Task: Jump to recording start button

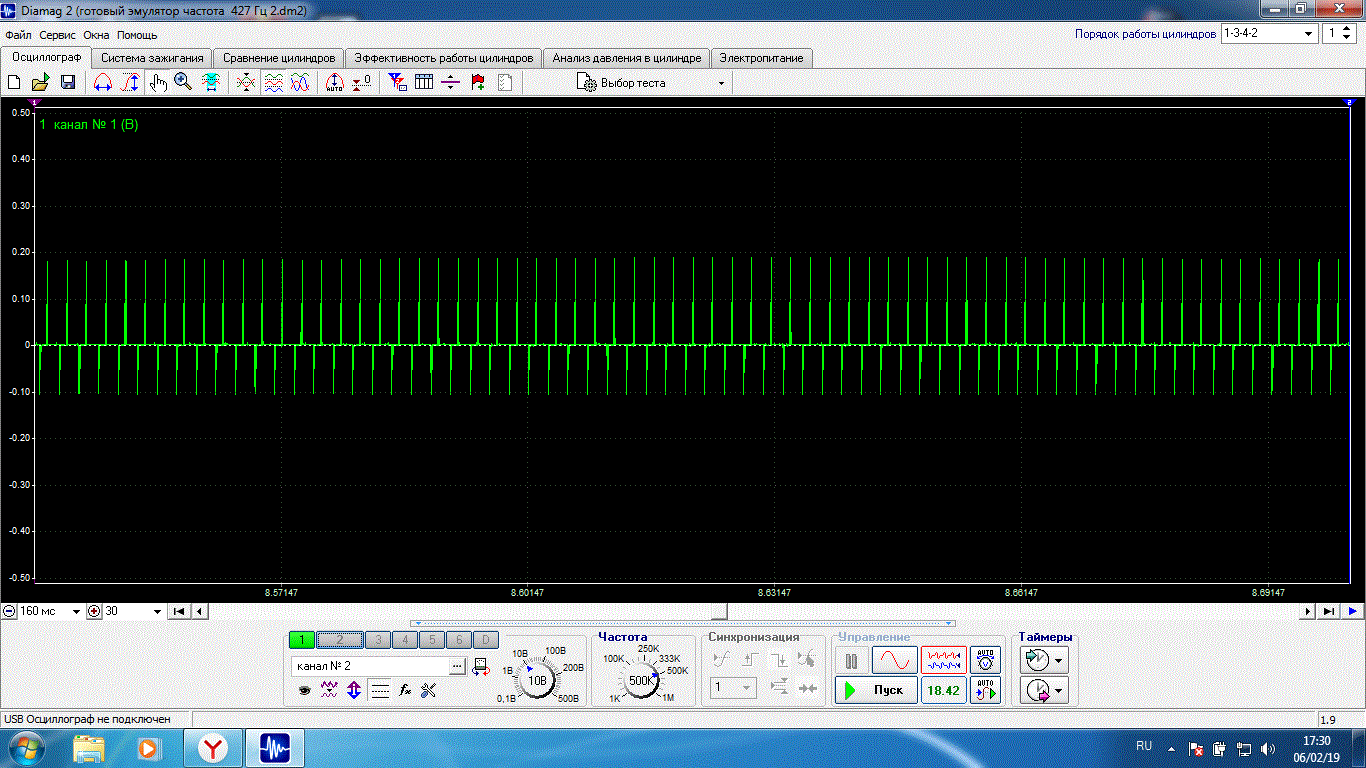Action: click(178, 611)
